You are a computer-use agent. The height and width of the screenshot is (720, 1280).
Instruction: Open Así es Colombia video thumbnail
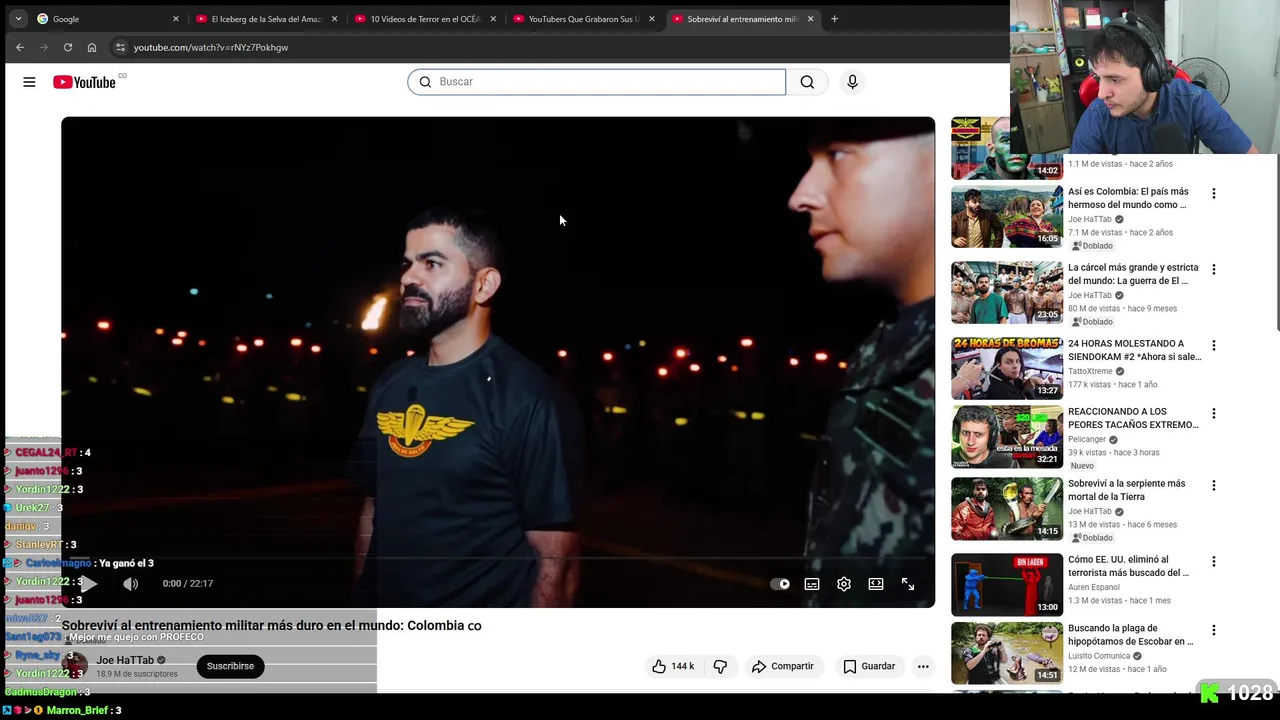click(1007, 216)
